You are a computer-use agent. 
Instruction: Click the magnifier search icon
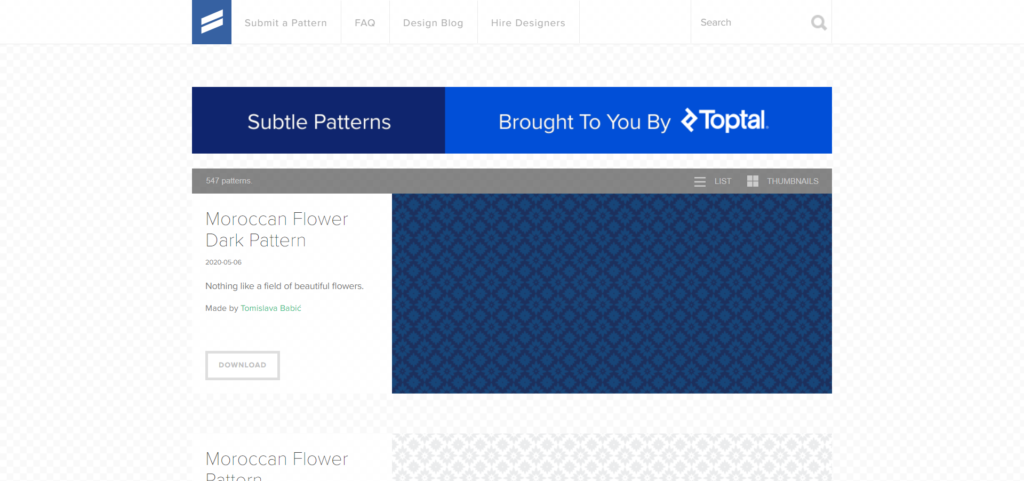(818, 23)
